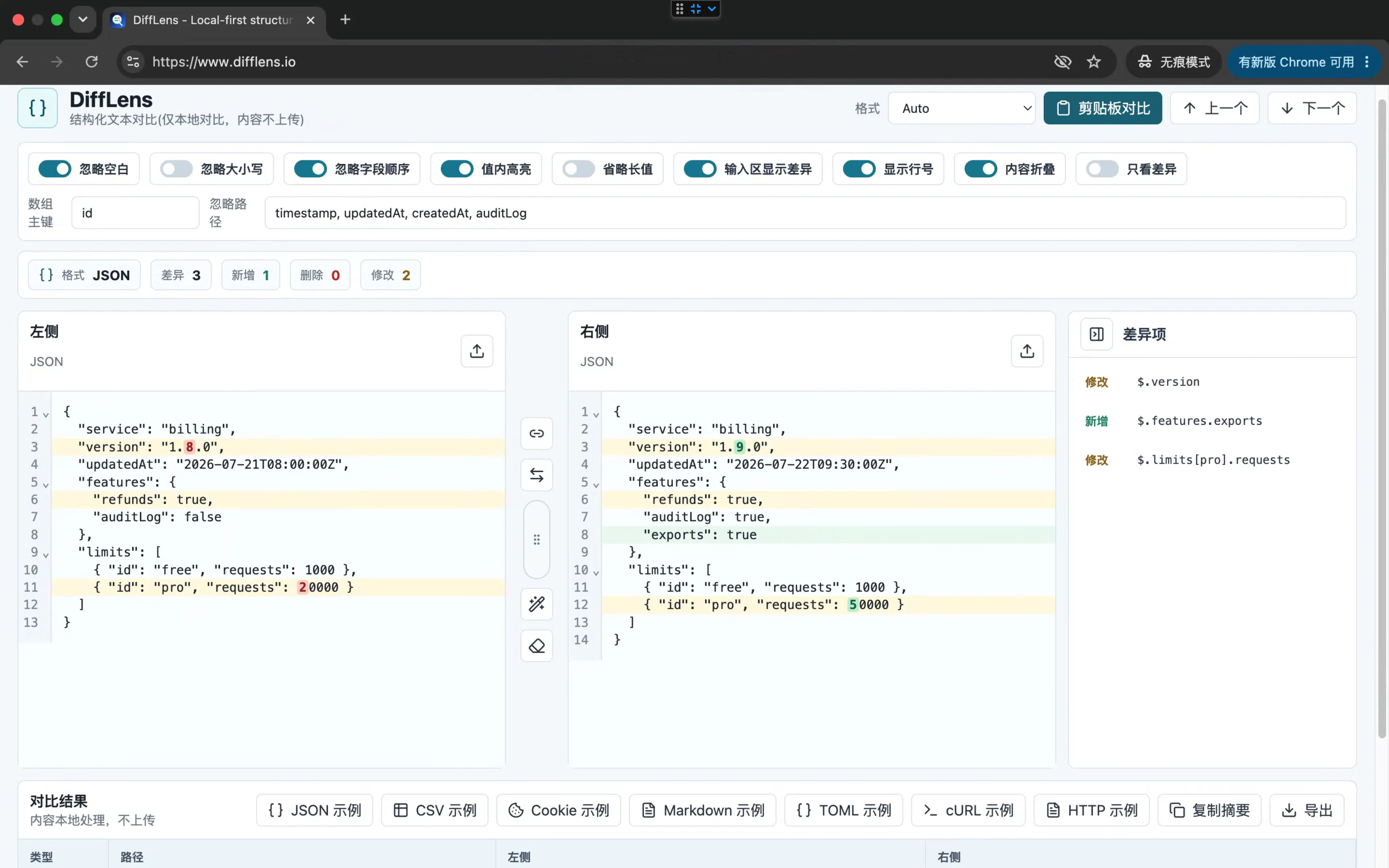This screenshot has width=1389, height=868.
Task: Click the right panel upload icon
Action: pyautogui.click(x=1027, y=351)
